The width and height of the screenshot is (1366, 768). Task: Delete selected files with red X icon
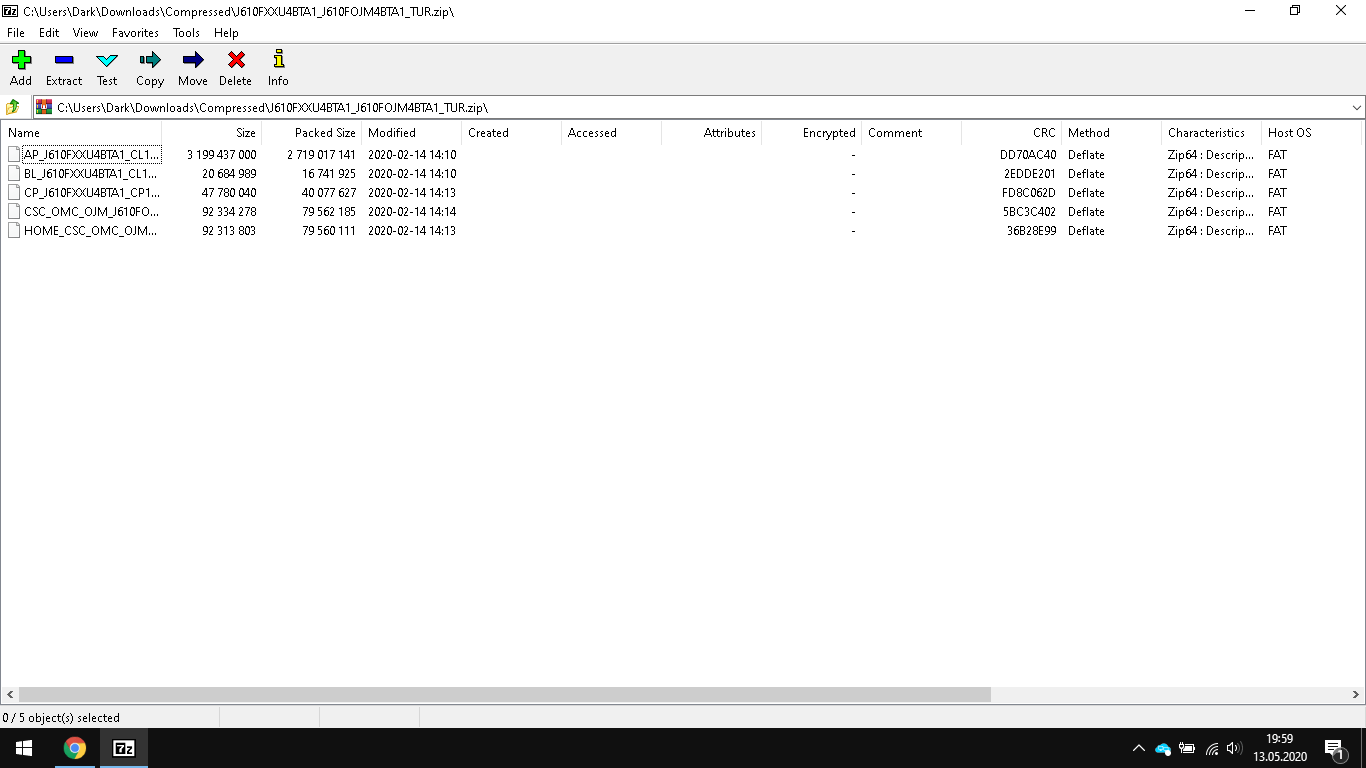[236, 61]
